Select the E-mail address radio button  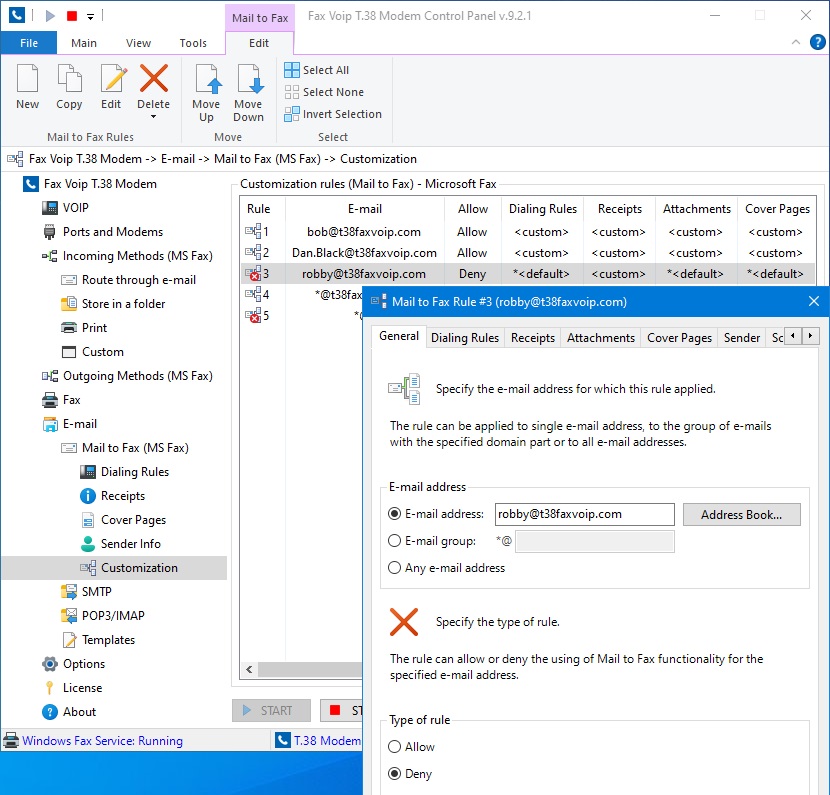394,514
